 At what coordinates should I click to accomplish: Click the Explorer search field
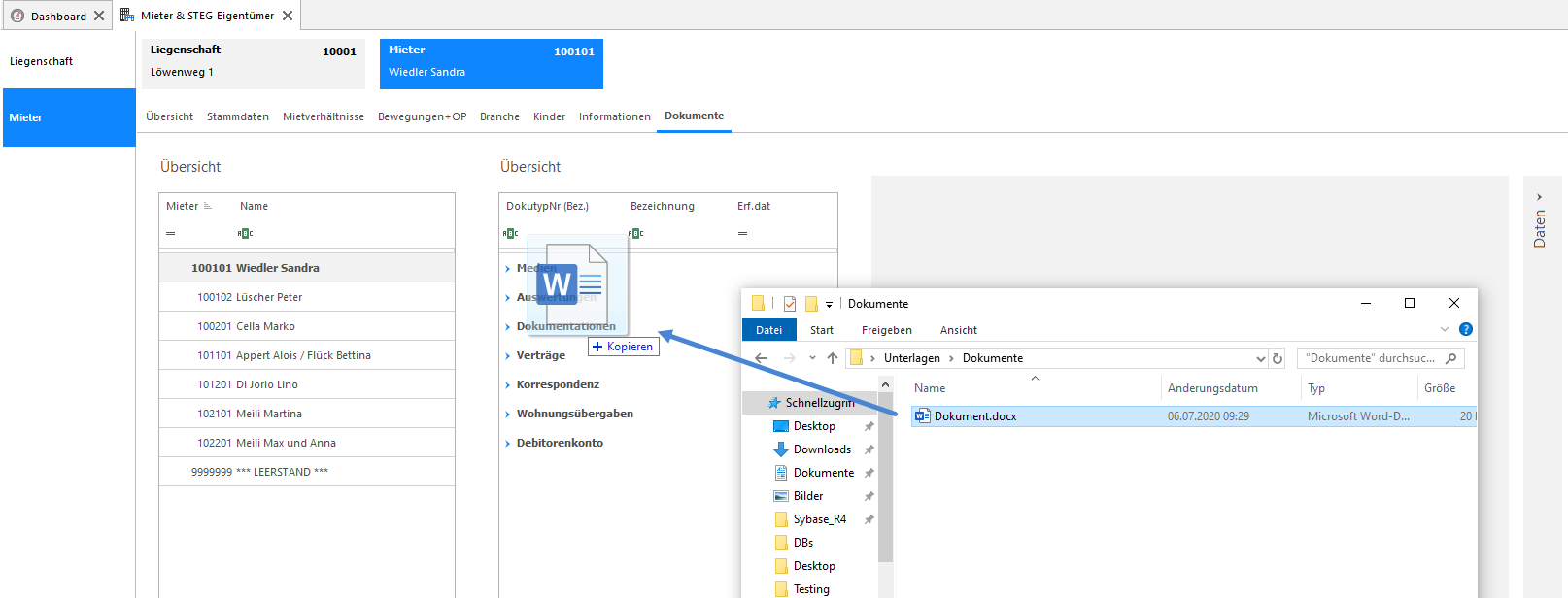(x=1381, y=358)
